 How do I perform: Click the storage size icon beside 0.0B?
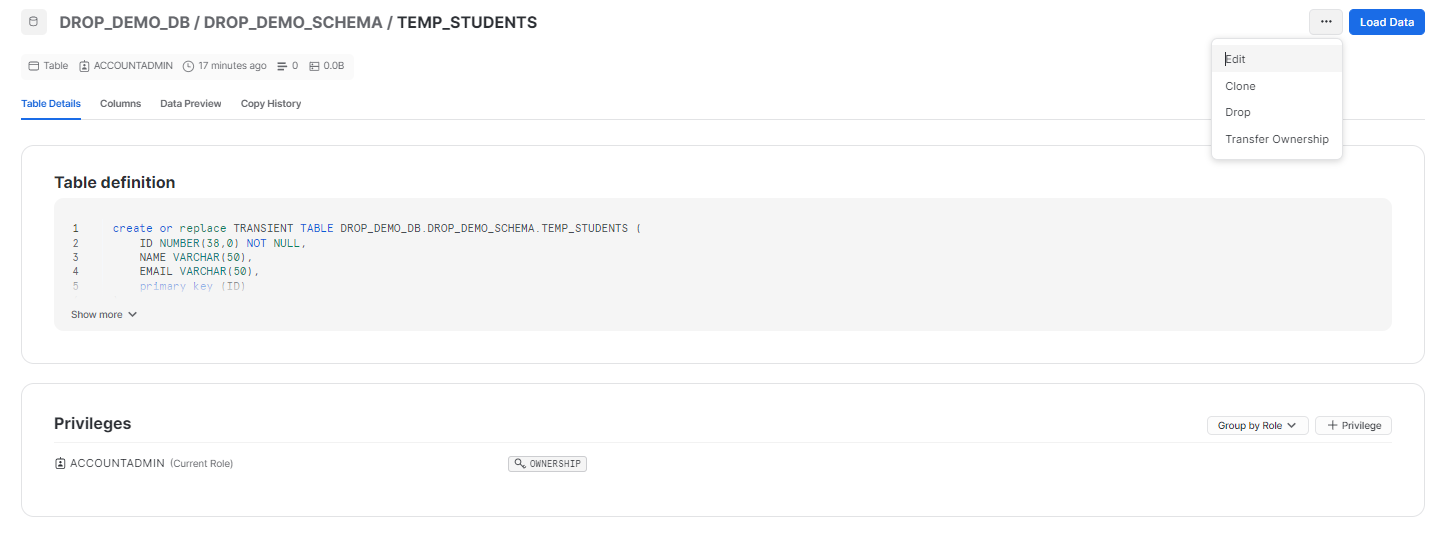(x=314, y=66)
